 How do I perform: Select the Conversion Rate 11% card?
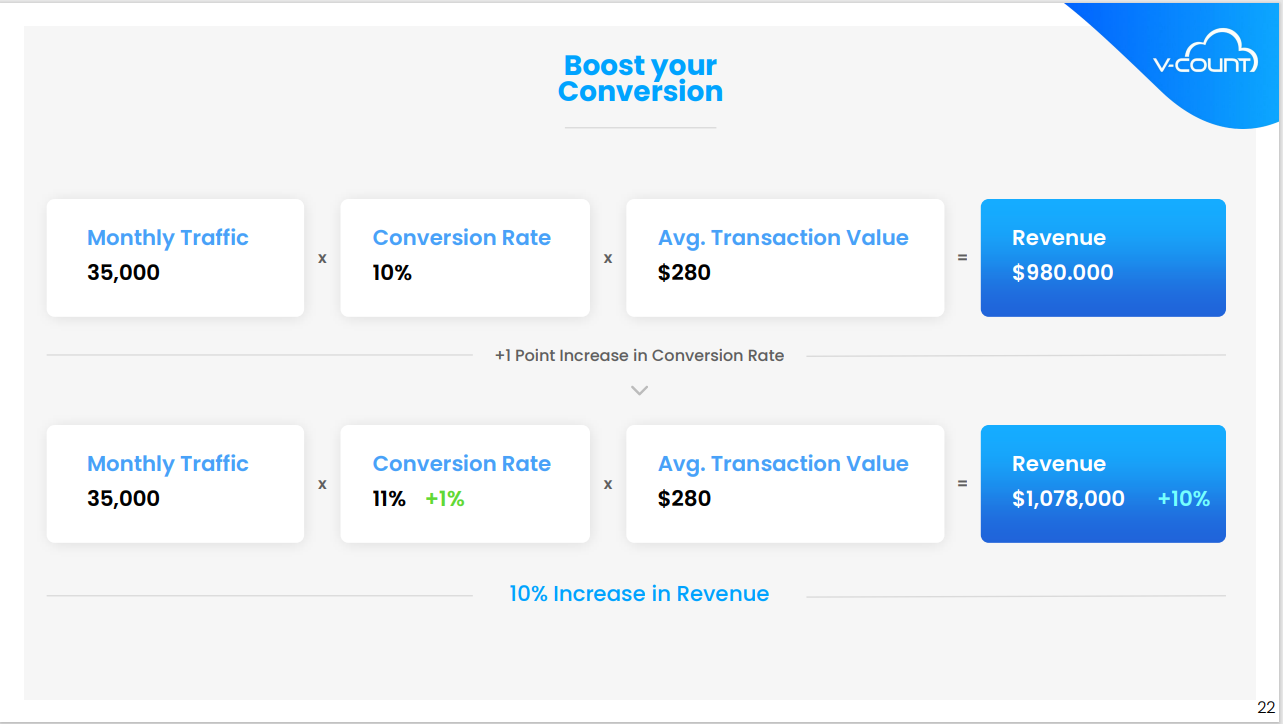pyautogui.click(x=465, y=484)
